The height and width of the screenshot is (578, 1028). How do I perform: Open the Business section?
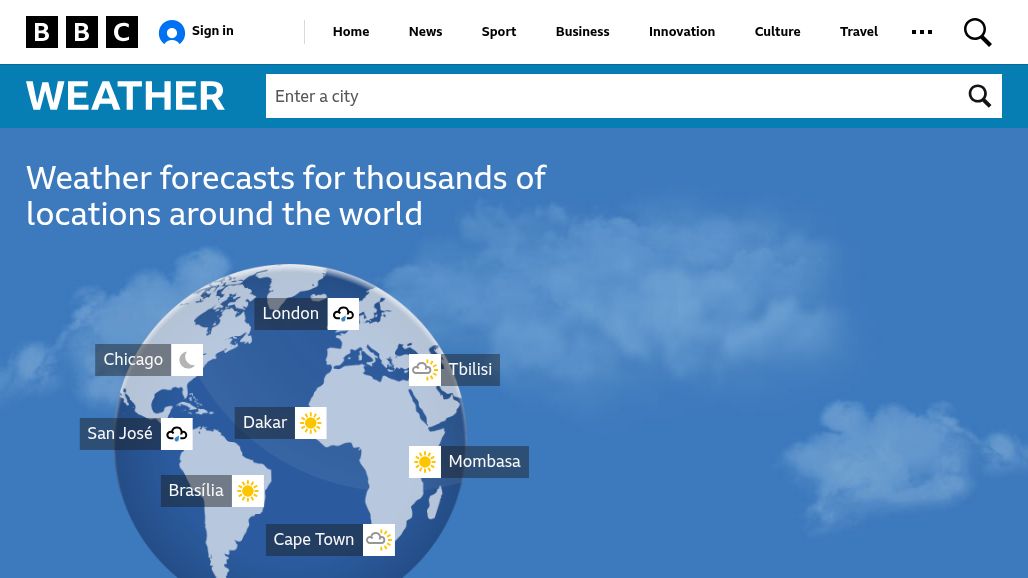click(x=582, y=32)
